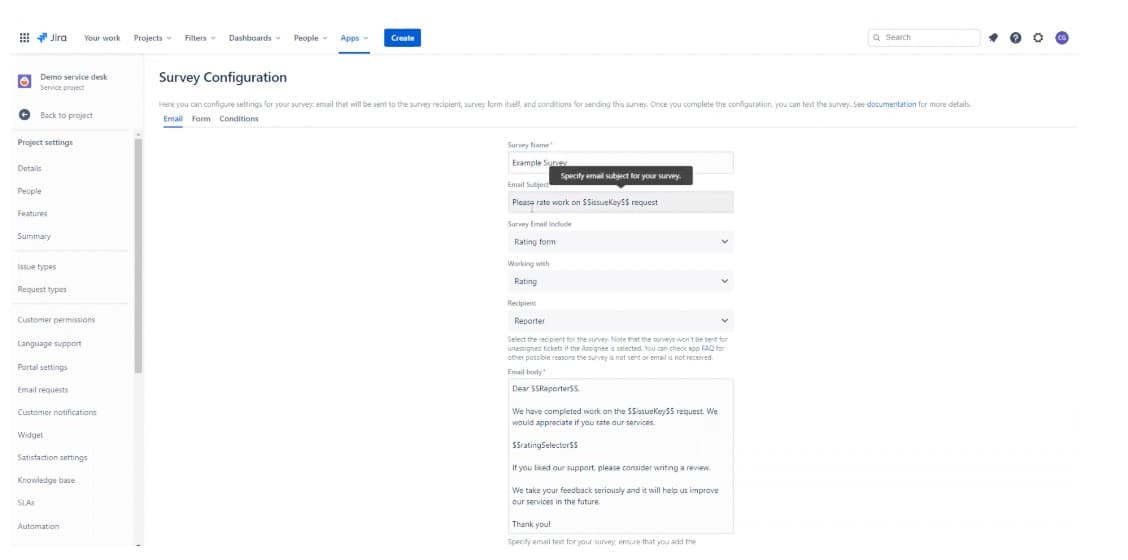This screenshot has width=1128, height=560.
Task: Click the Back to project link
Action: tap(66, 115)
